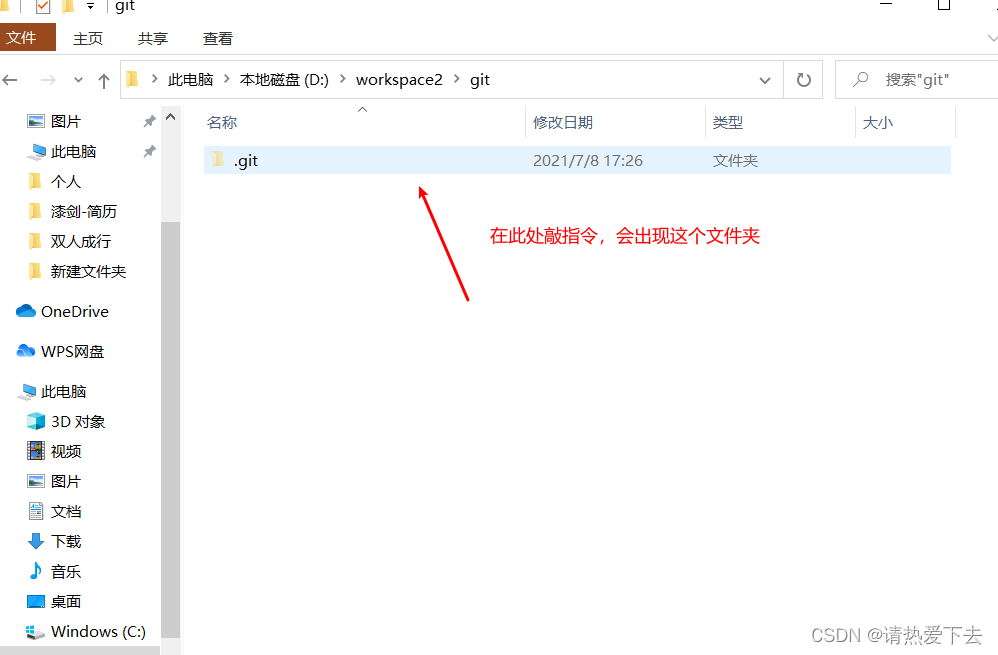Toggle properties checkmark icon in title bar
998x655 pixels.
pos(43,6)
